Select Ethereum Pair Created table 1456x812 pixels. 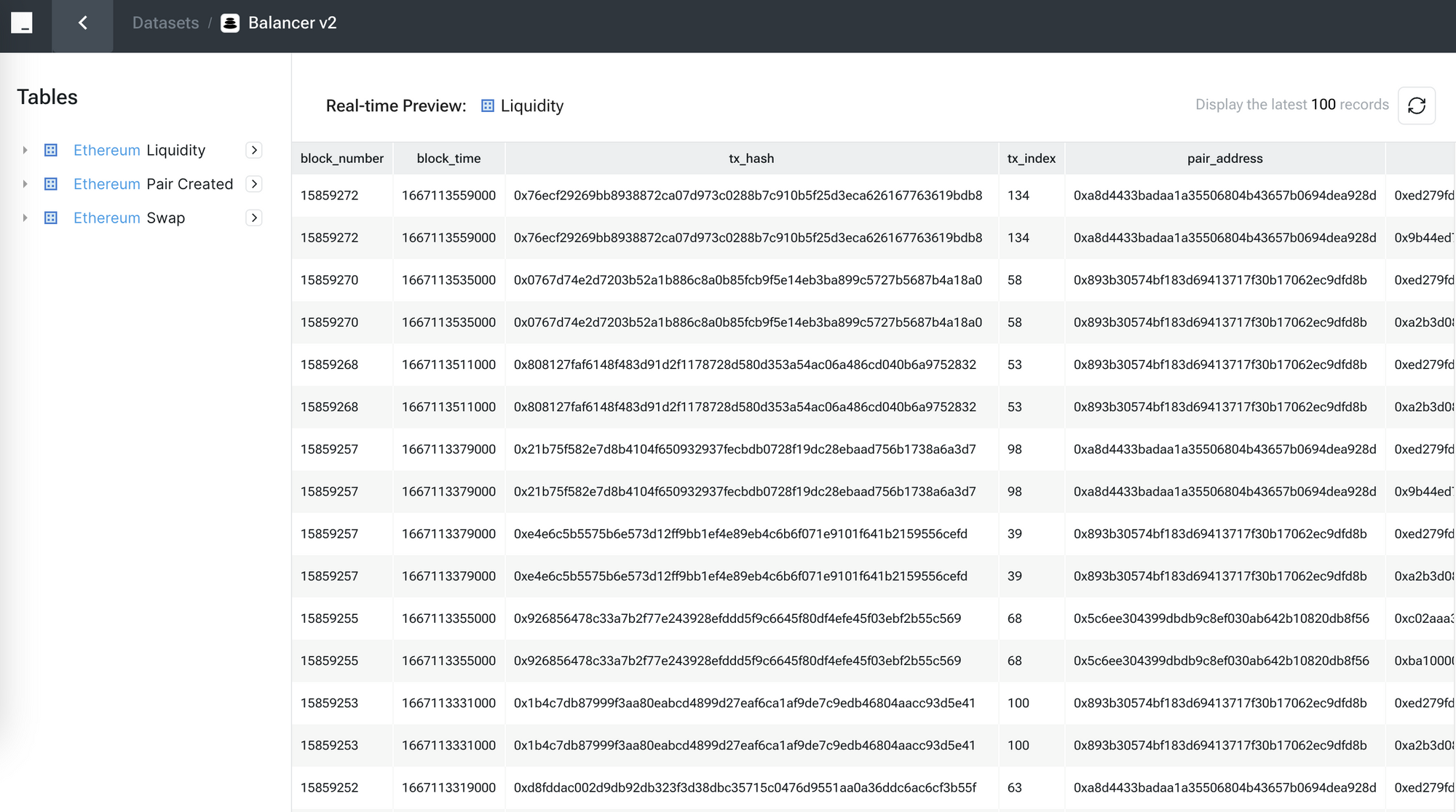[153, 184]
